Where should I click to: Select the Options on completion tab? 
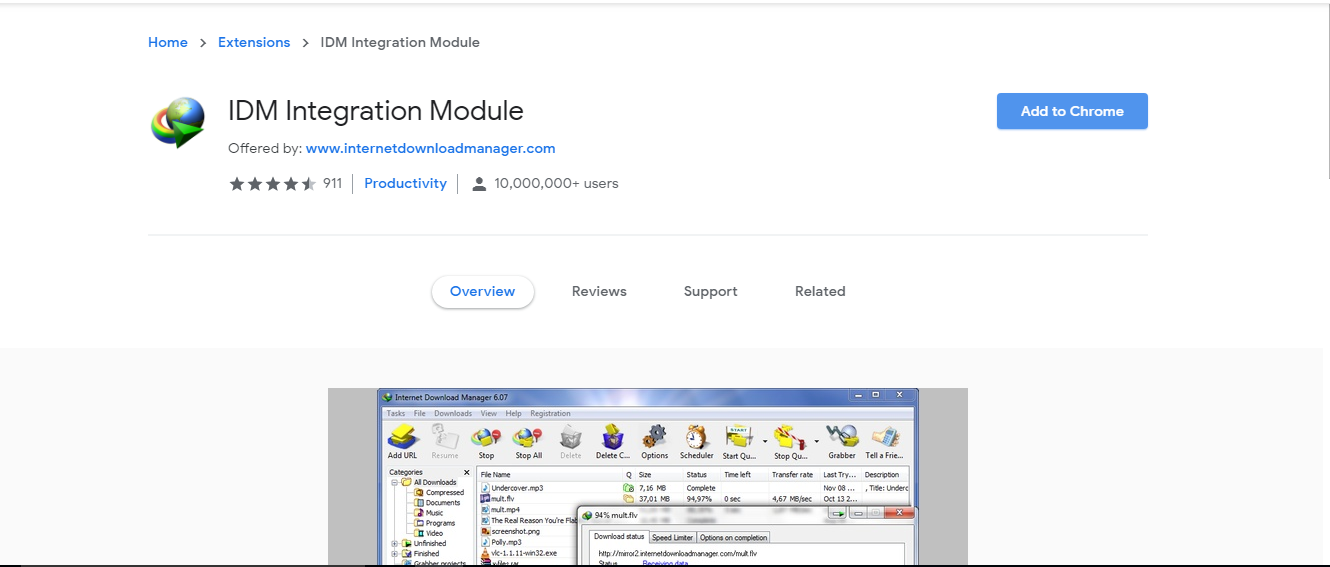coord(733,537)
